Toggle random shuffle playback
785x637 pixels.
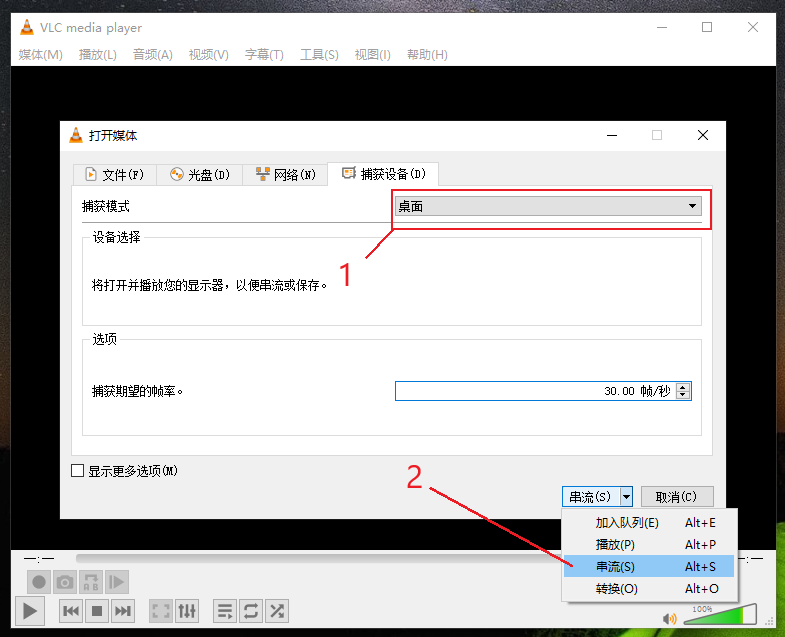(277, 611)
